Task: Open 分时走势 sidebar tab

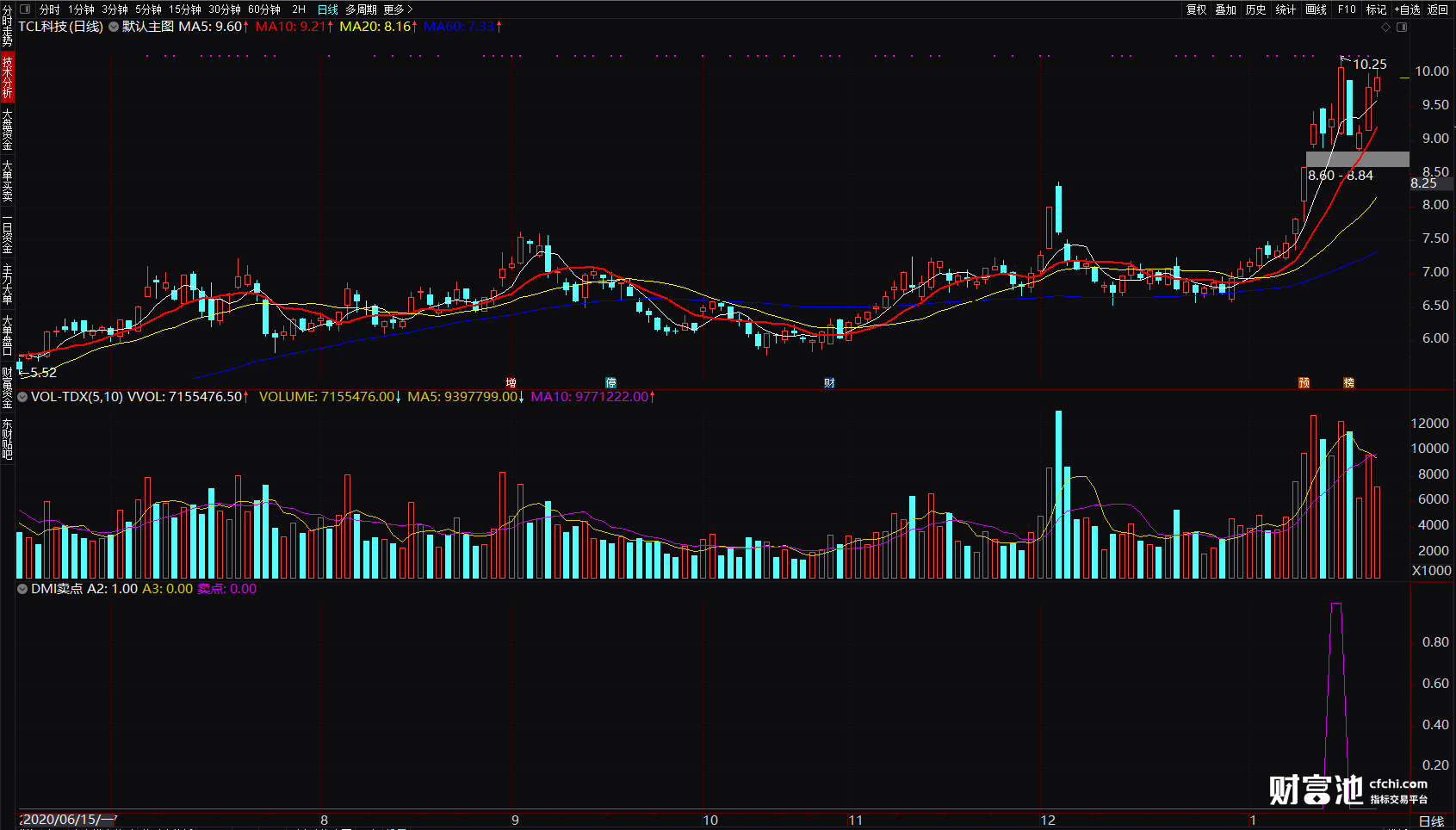Action: point(7,25)
